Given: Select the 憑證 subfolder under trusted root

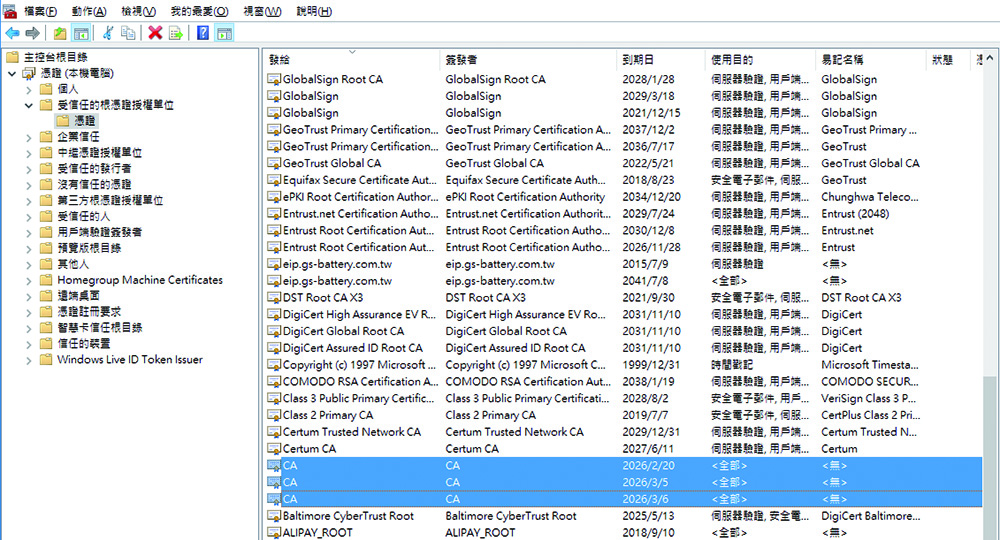Looking at the screenshot, I should [x=85, y=121].
